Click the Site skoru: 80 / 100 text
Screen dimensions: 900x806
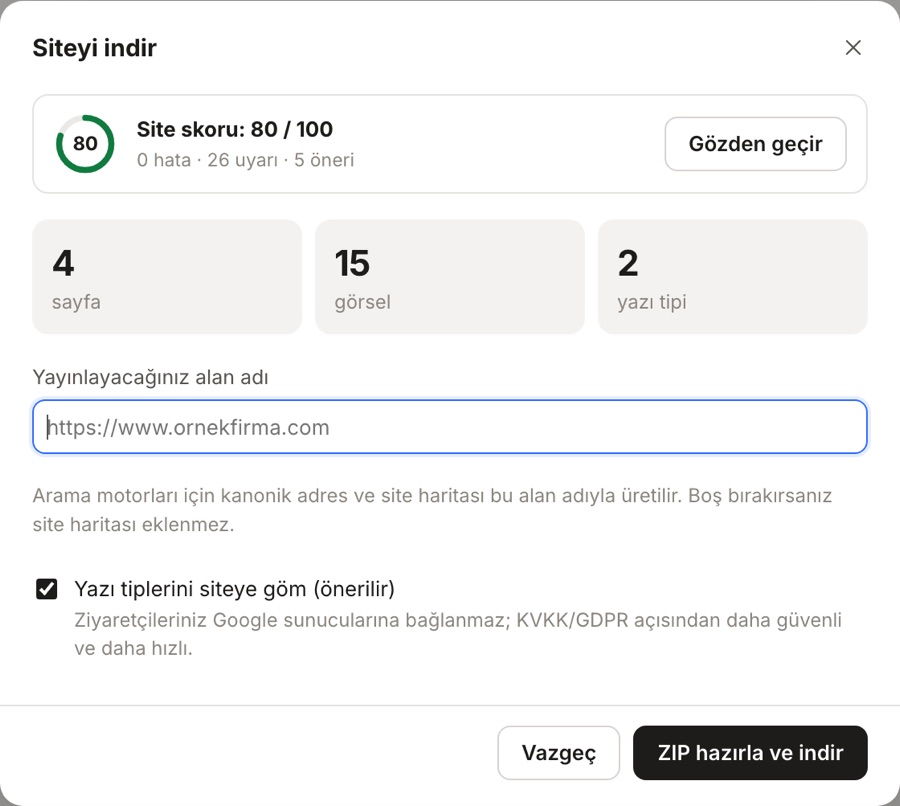235,130
